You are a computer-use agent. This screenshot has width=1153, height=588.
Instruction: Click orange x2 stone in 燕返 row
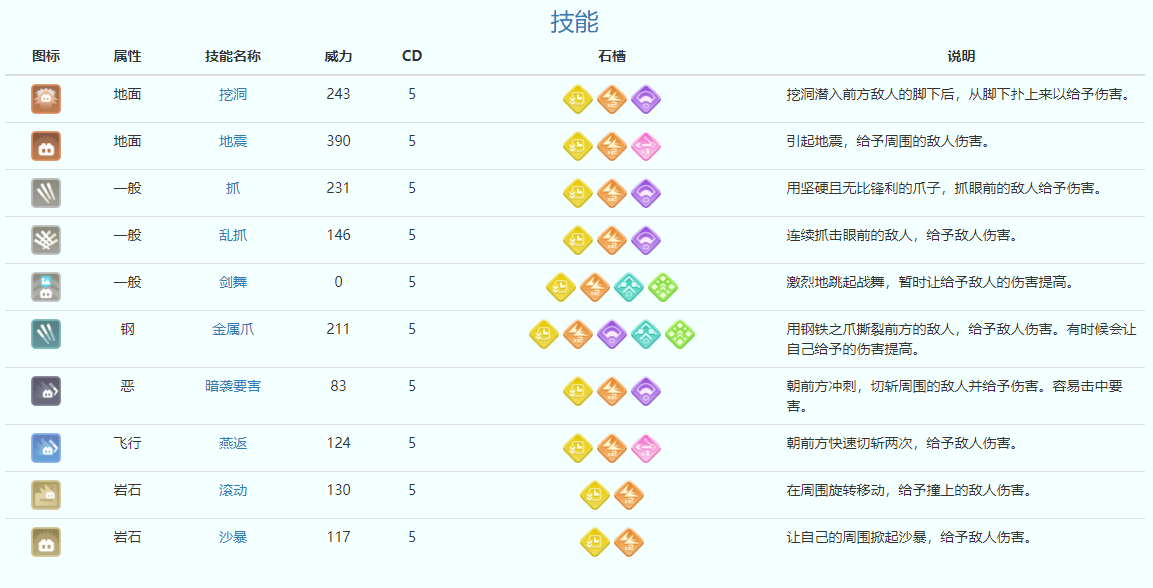612,449
